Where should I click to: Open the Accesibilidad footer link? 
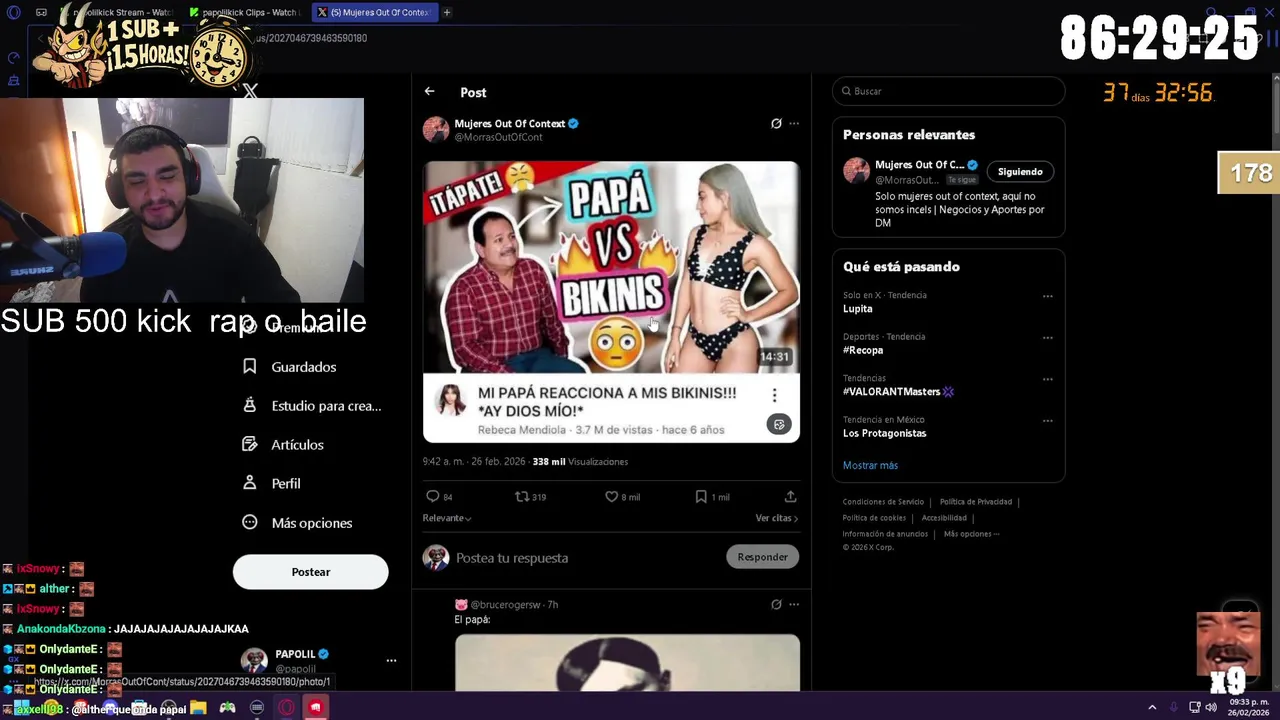944,518
